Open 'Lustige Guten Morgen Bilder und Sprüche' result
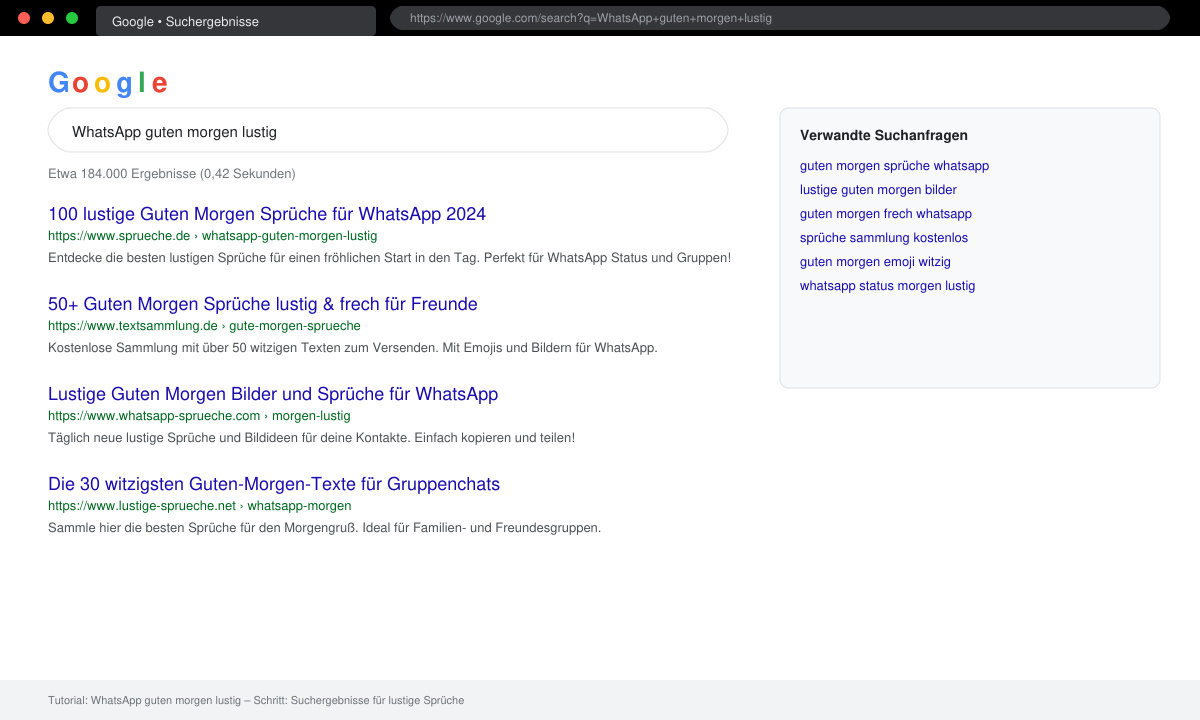1200x720 pixels. 273,394
